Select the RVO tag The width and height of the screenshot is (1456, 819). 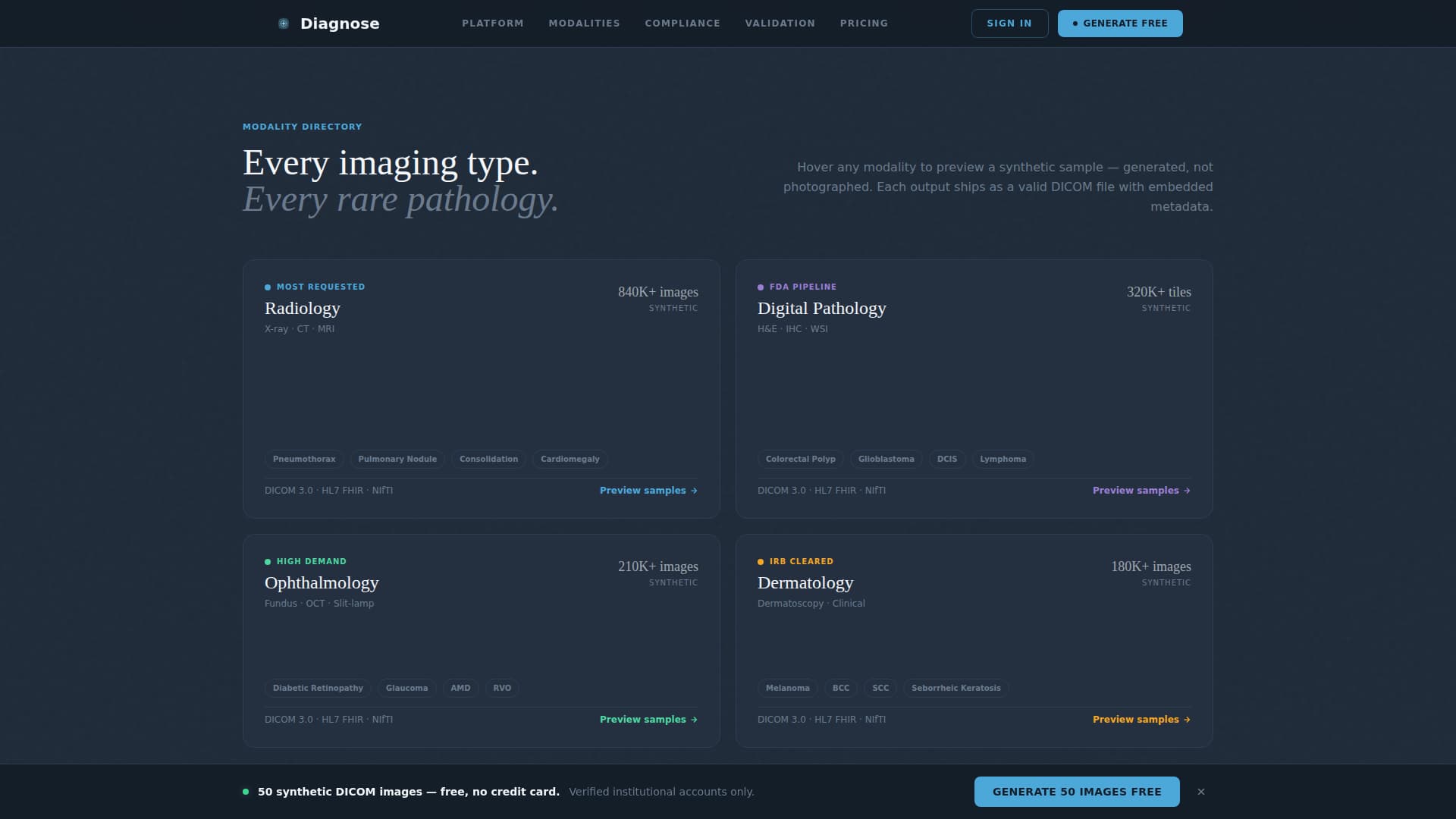tap(502, 688)
